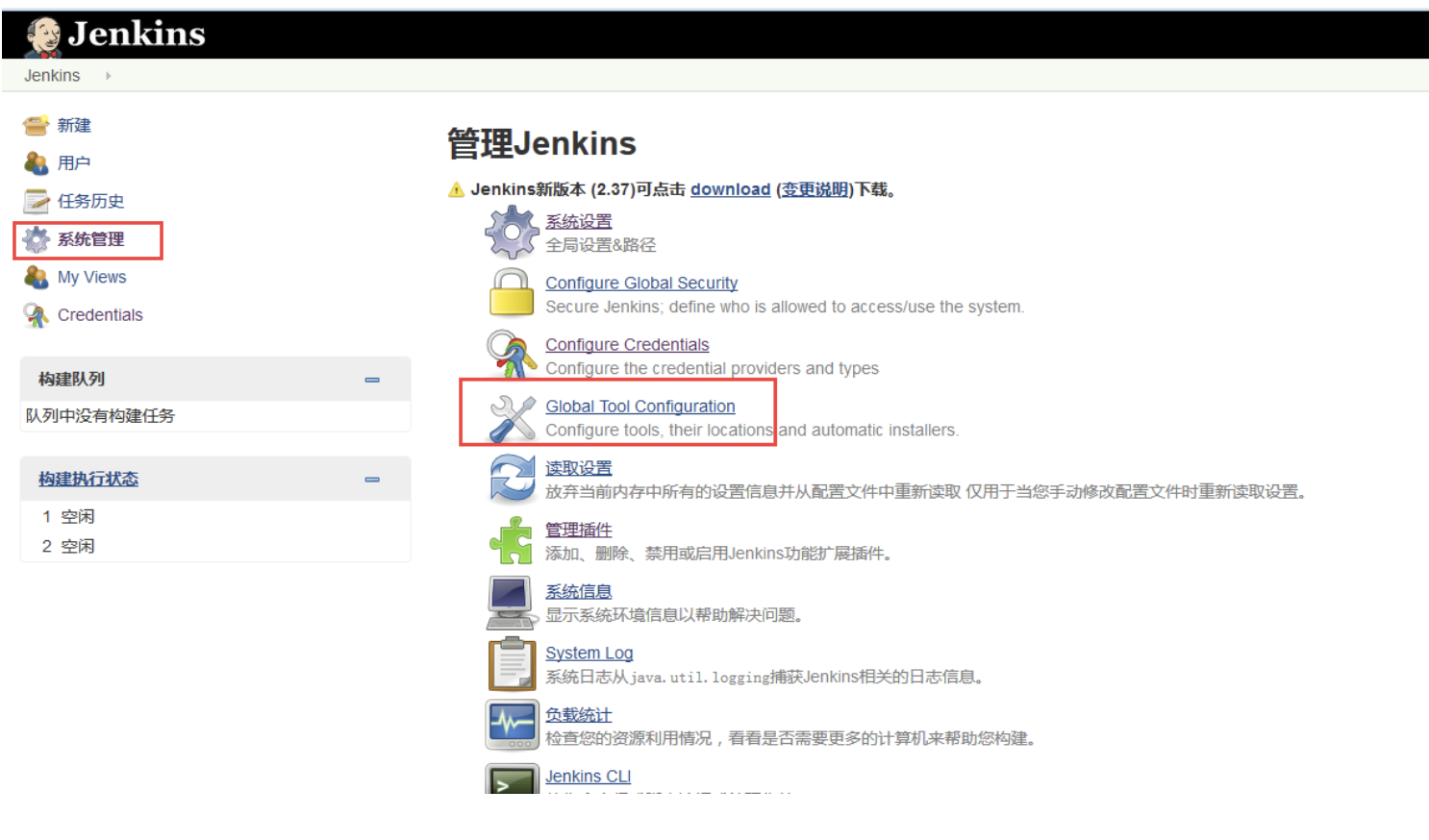This screenshot has width=1429, height=840.
Task: Click the 'Secure Jenkins; define who' description
Action: [785, 307]
